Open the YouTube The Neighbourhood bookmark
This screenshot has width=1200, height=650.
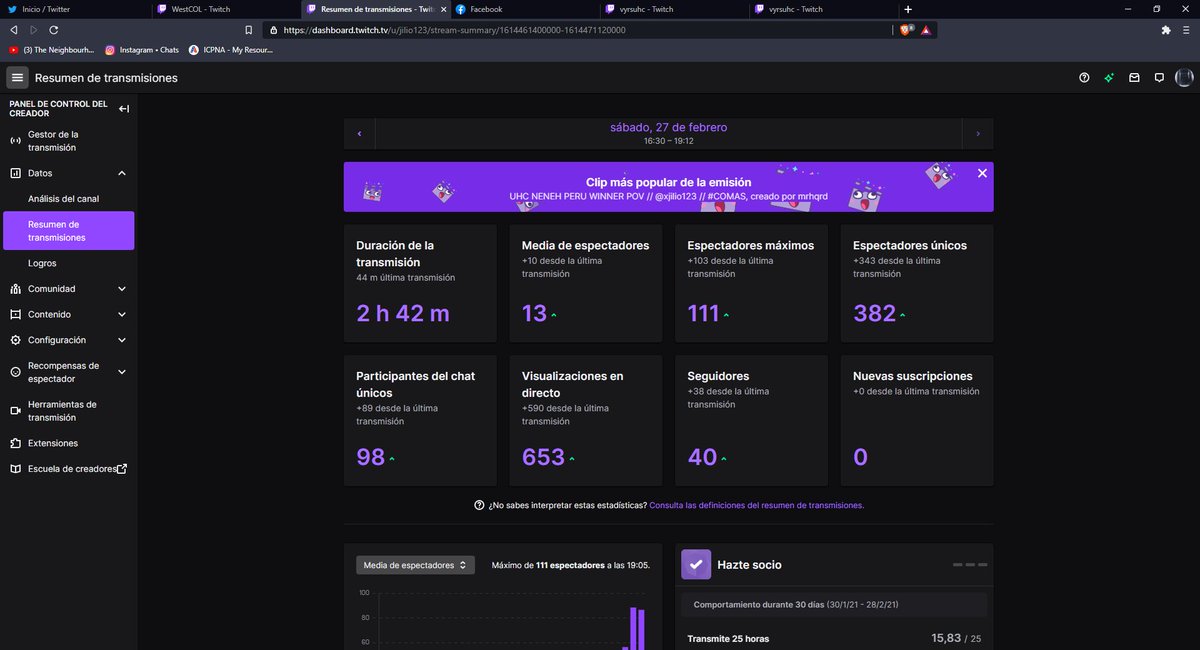click(51, 49)
